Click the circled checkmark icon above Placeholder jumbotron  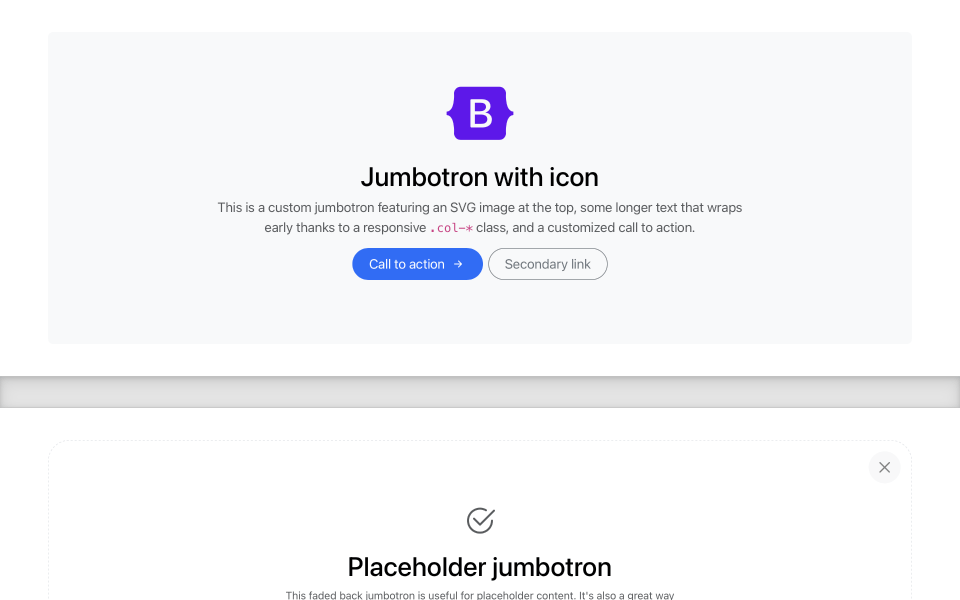click(480, 521)
